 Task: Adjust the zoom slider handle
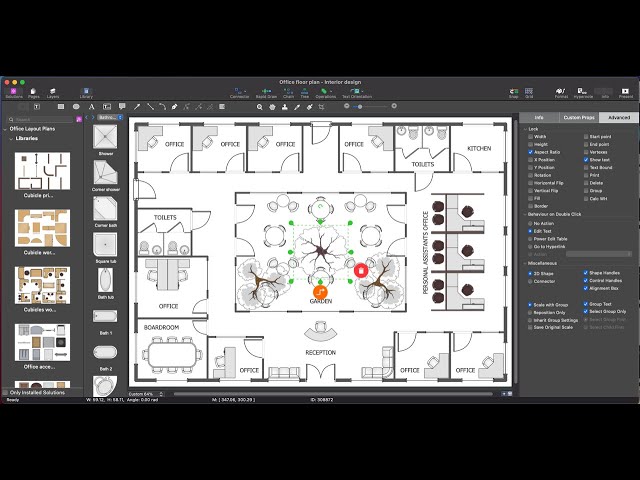click(360, 107)
